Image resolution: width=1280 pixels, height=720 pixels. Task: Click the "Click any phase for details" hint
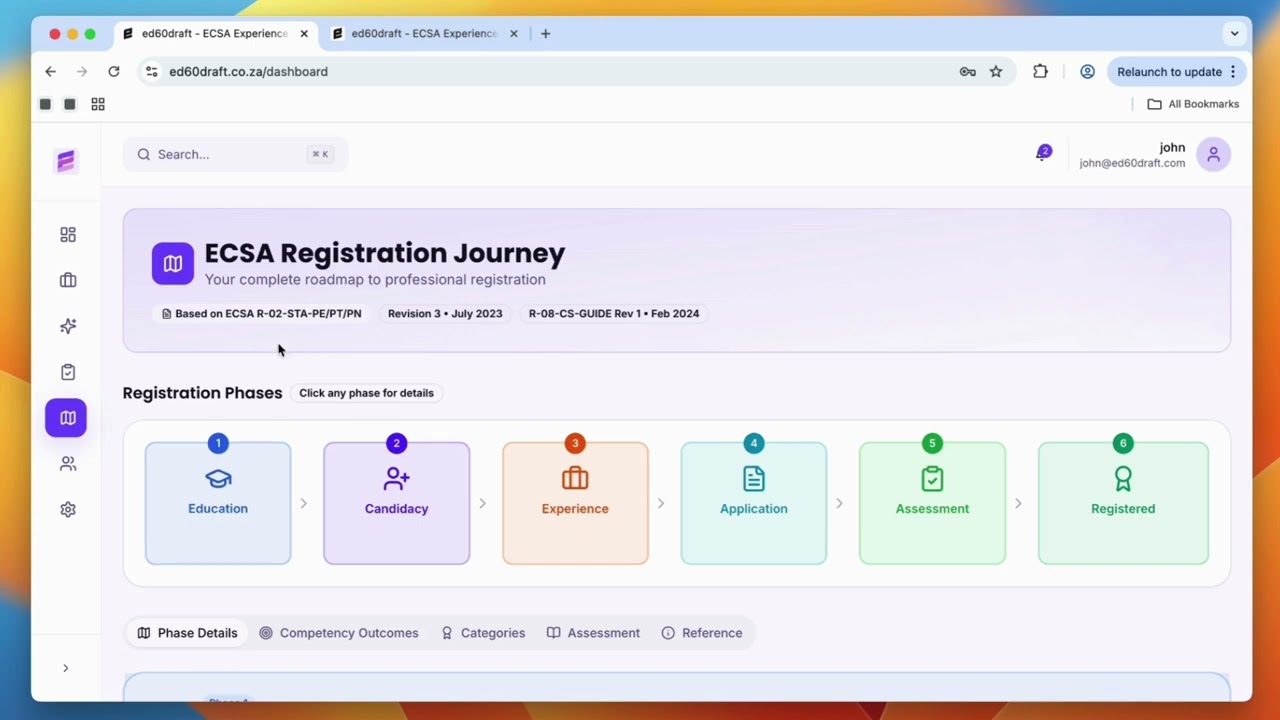[366, 393]
